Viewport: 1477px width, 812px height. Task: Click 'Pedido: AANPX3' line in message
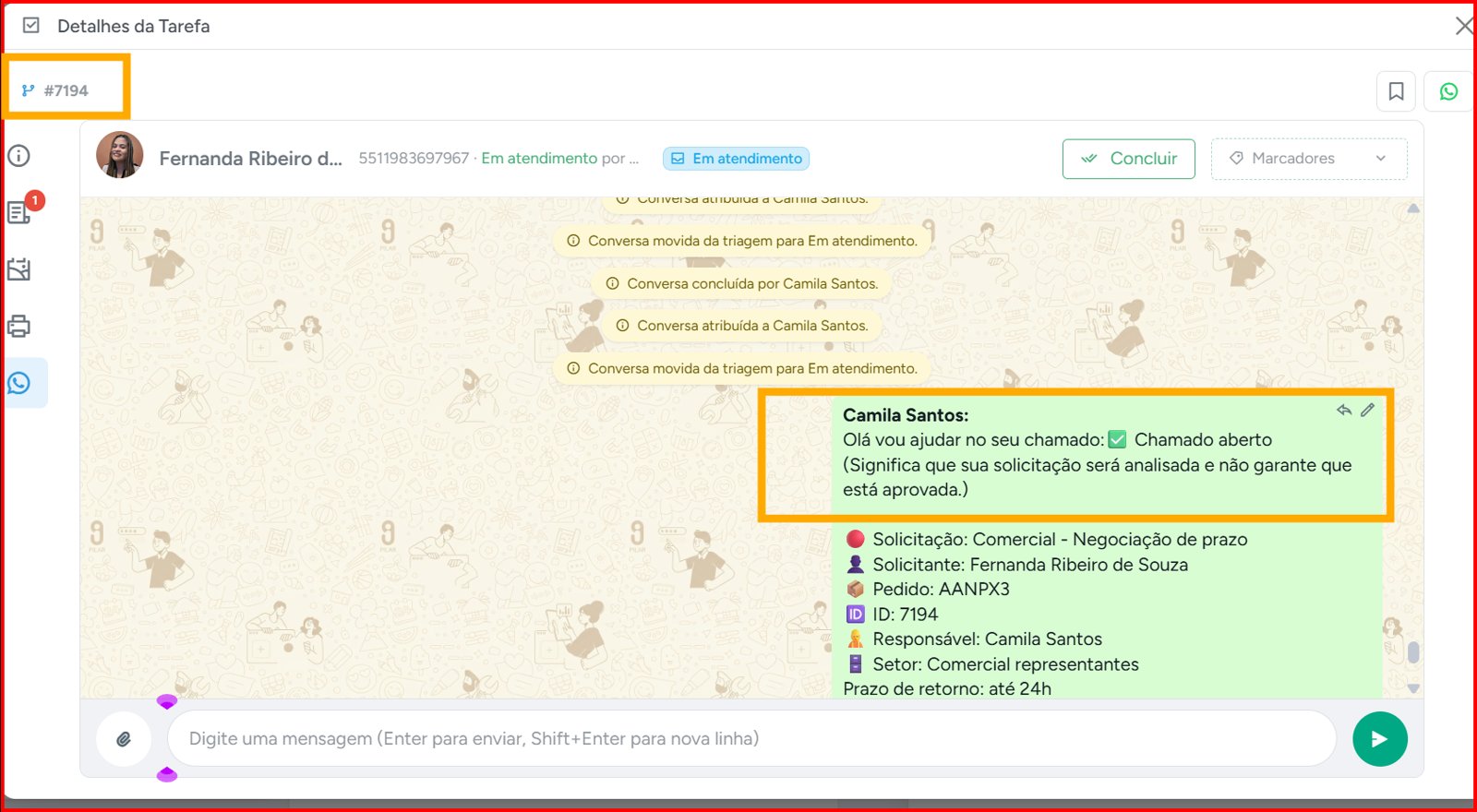tap(928, 589)
